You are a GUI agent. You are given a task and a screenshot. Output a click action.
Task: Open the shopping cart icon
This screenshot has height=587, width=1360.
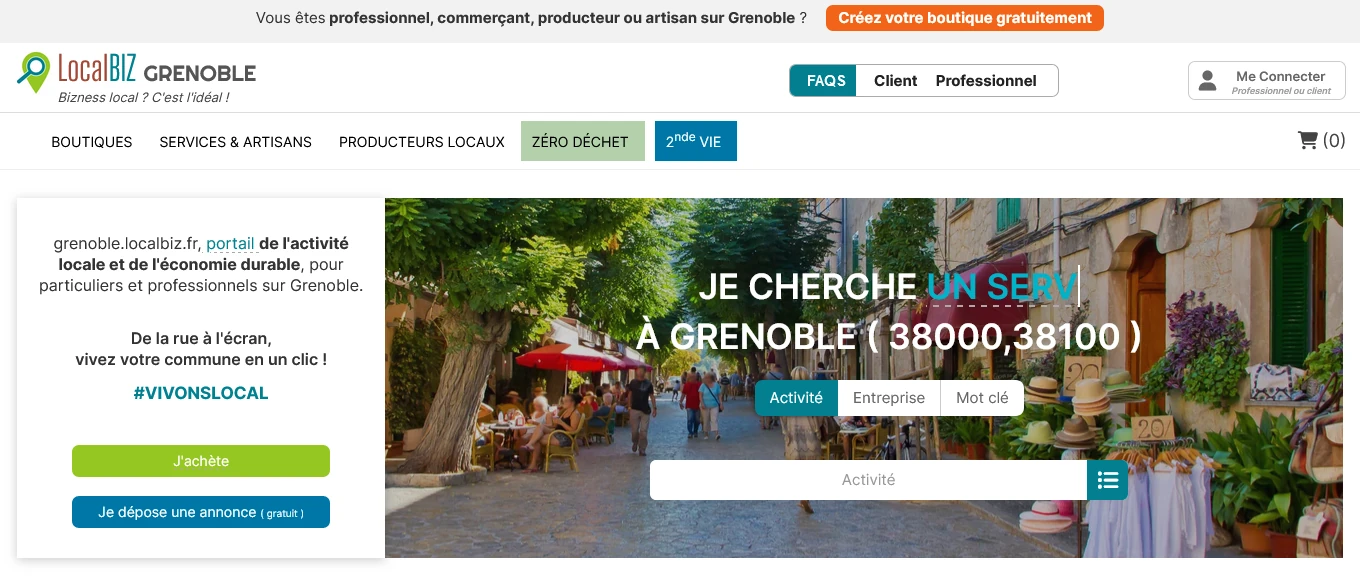[1307, 141]
